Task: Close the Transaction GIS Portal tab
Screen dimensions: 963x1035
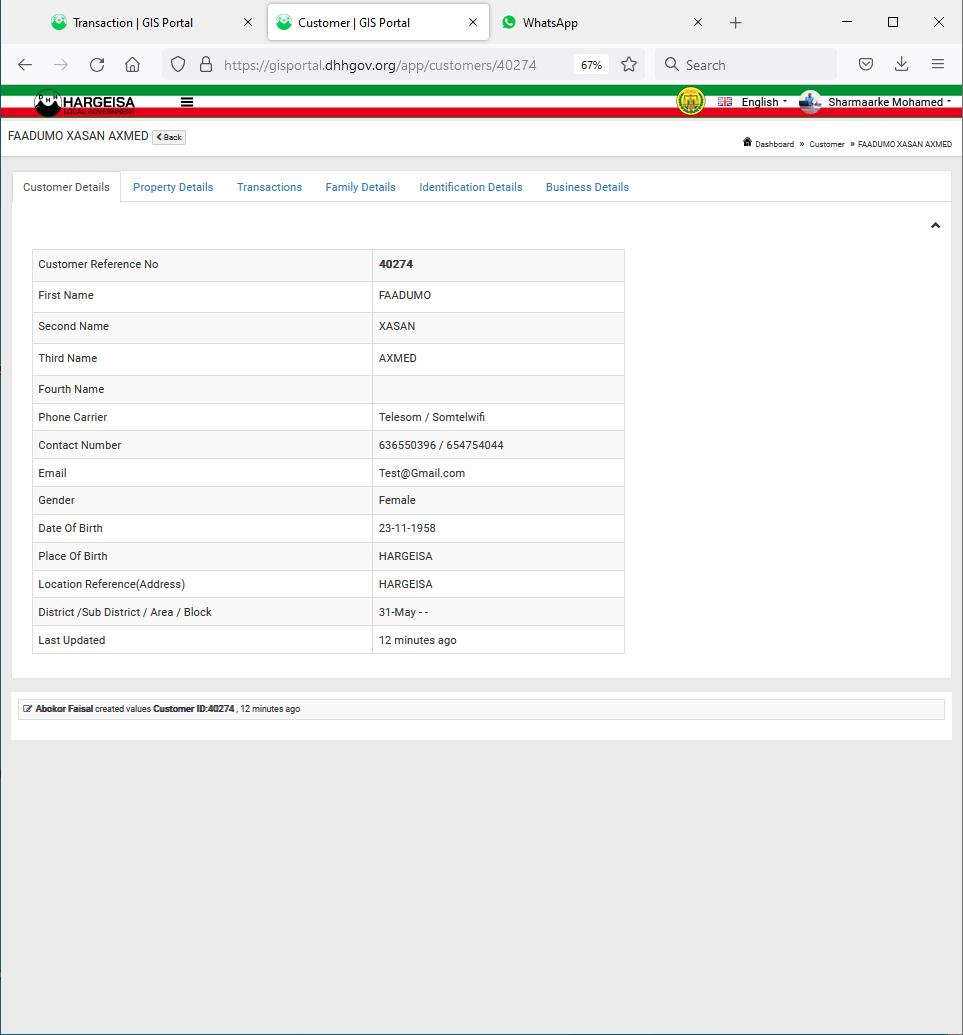Action: [x=248, y=22]
